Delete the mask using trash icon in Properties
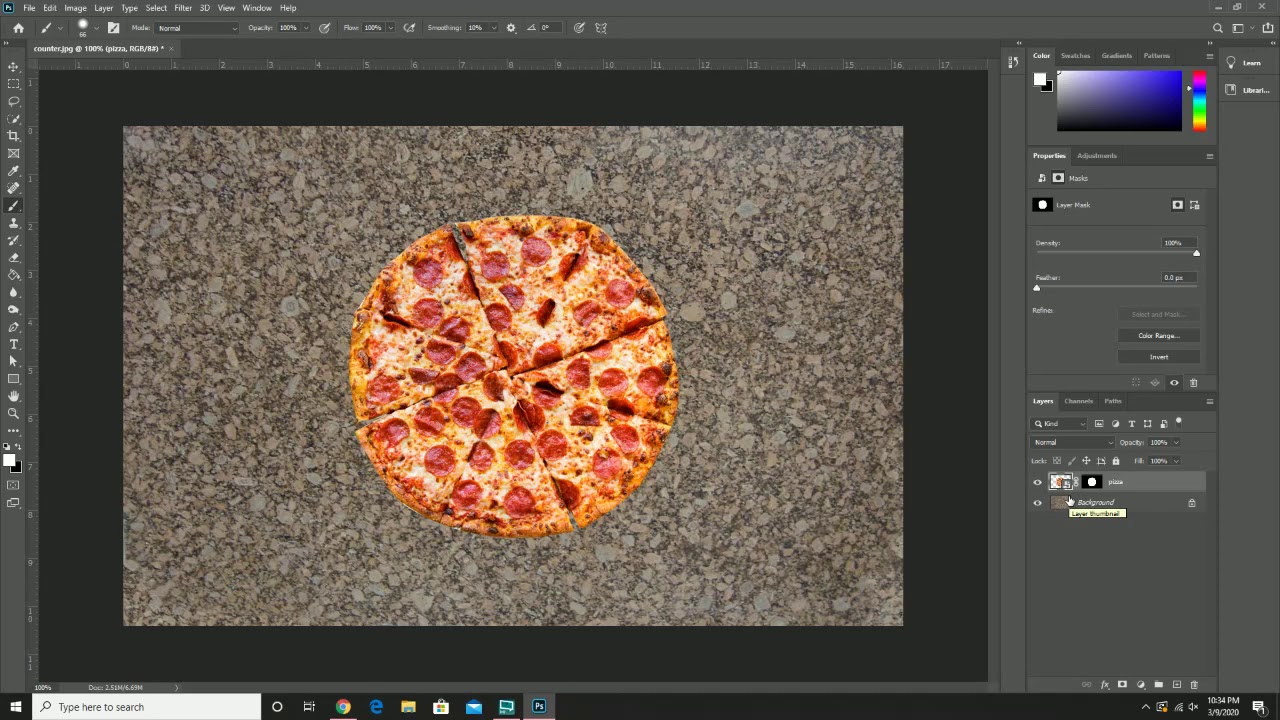 click(x=1193, y=383)
